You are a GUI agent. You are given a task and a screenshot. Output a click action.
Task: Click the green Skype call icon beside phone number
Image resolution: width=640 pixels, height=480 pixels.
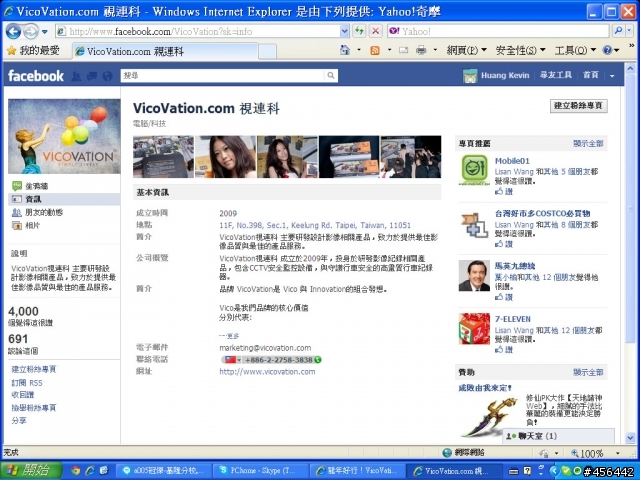[x=318, y=360]
